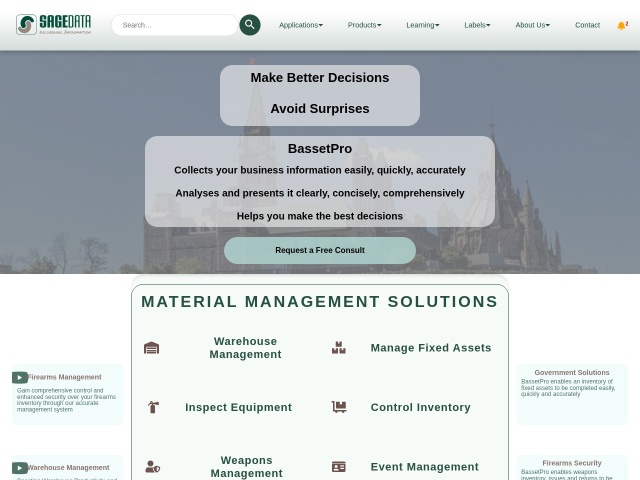The width and height of the screenshot is (640, 480).
Task: Open the Contact page
Action: [x=587, y=25]
